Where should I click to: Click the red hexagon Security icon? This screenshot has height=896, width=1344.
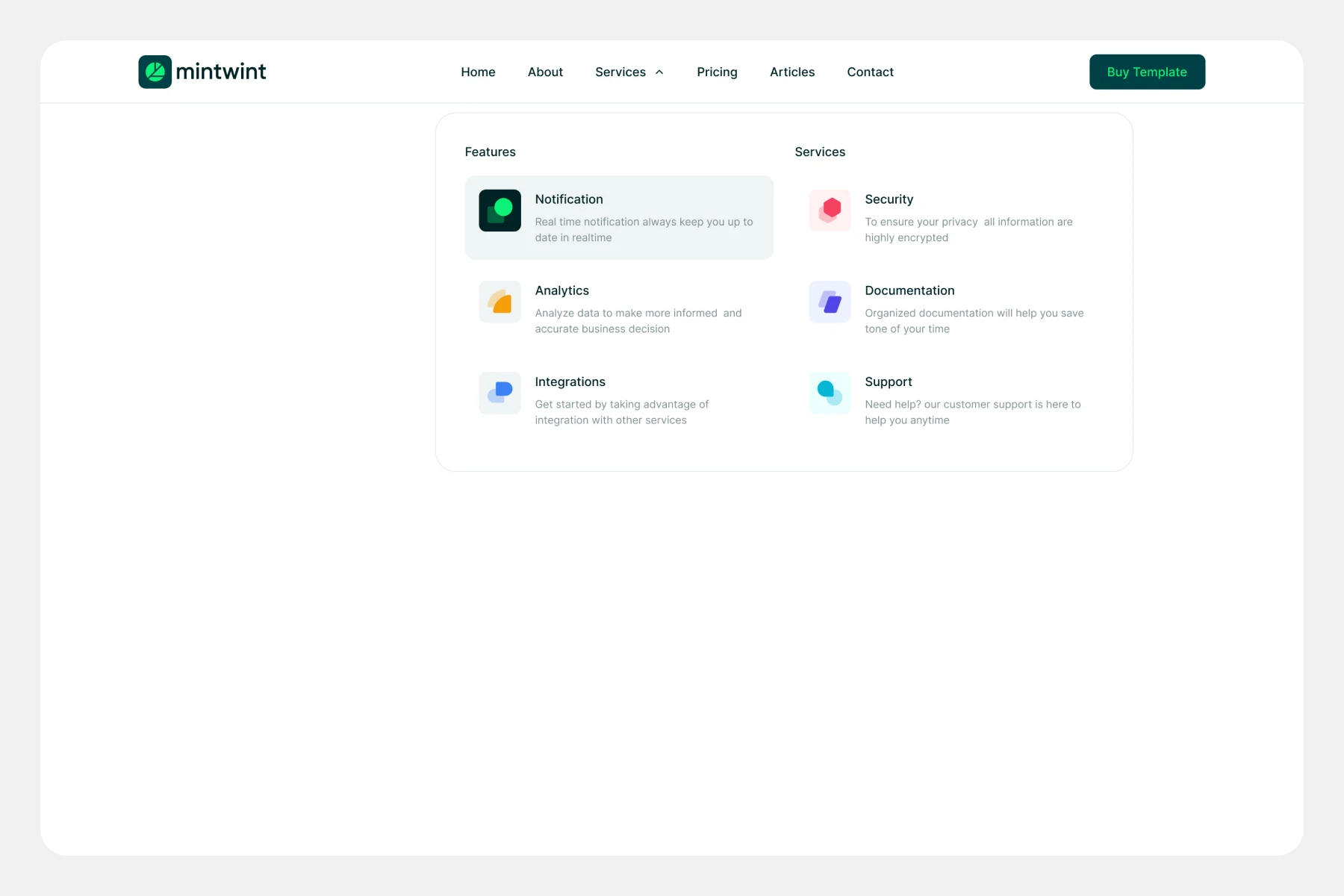point(830,211)
